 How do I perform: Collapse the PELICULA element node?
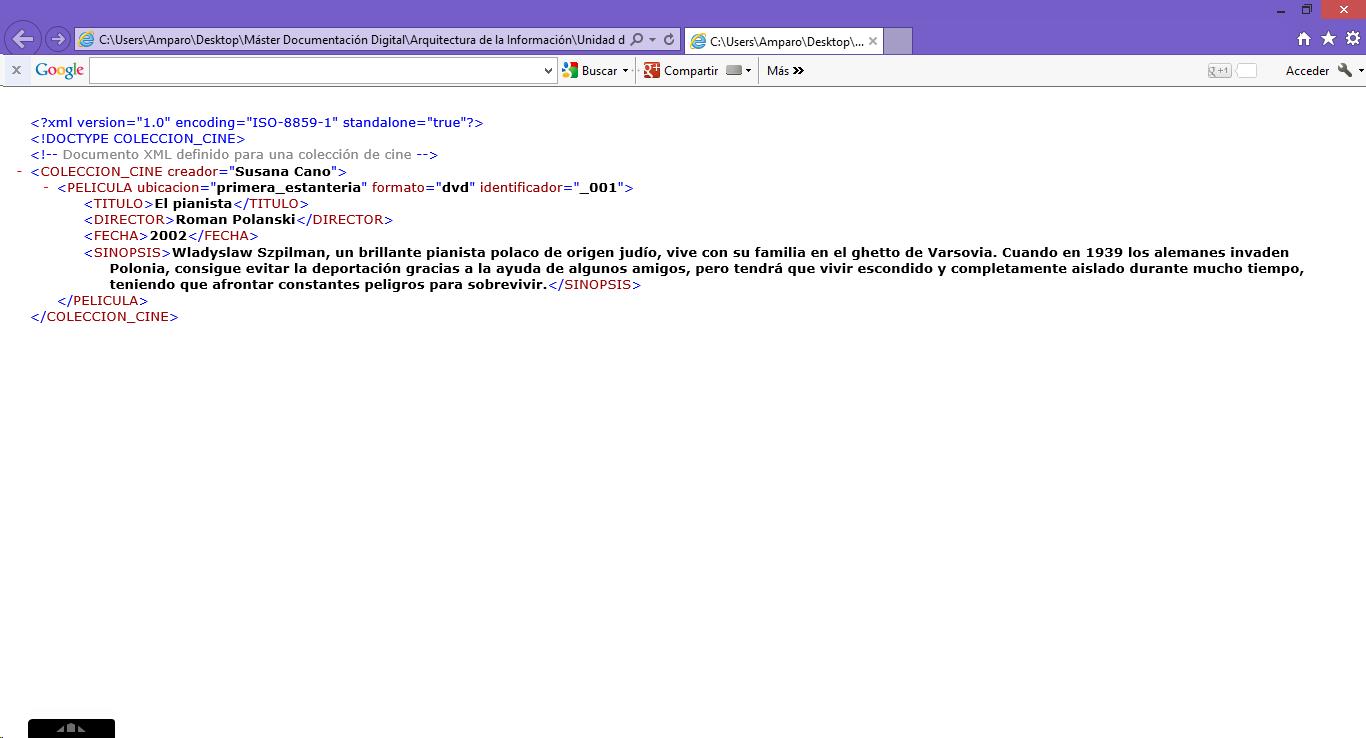click(46, 187)
